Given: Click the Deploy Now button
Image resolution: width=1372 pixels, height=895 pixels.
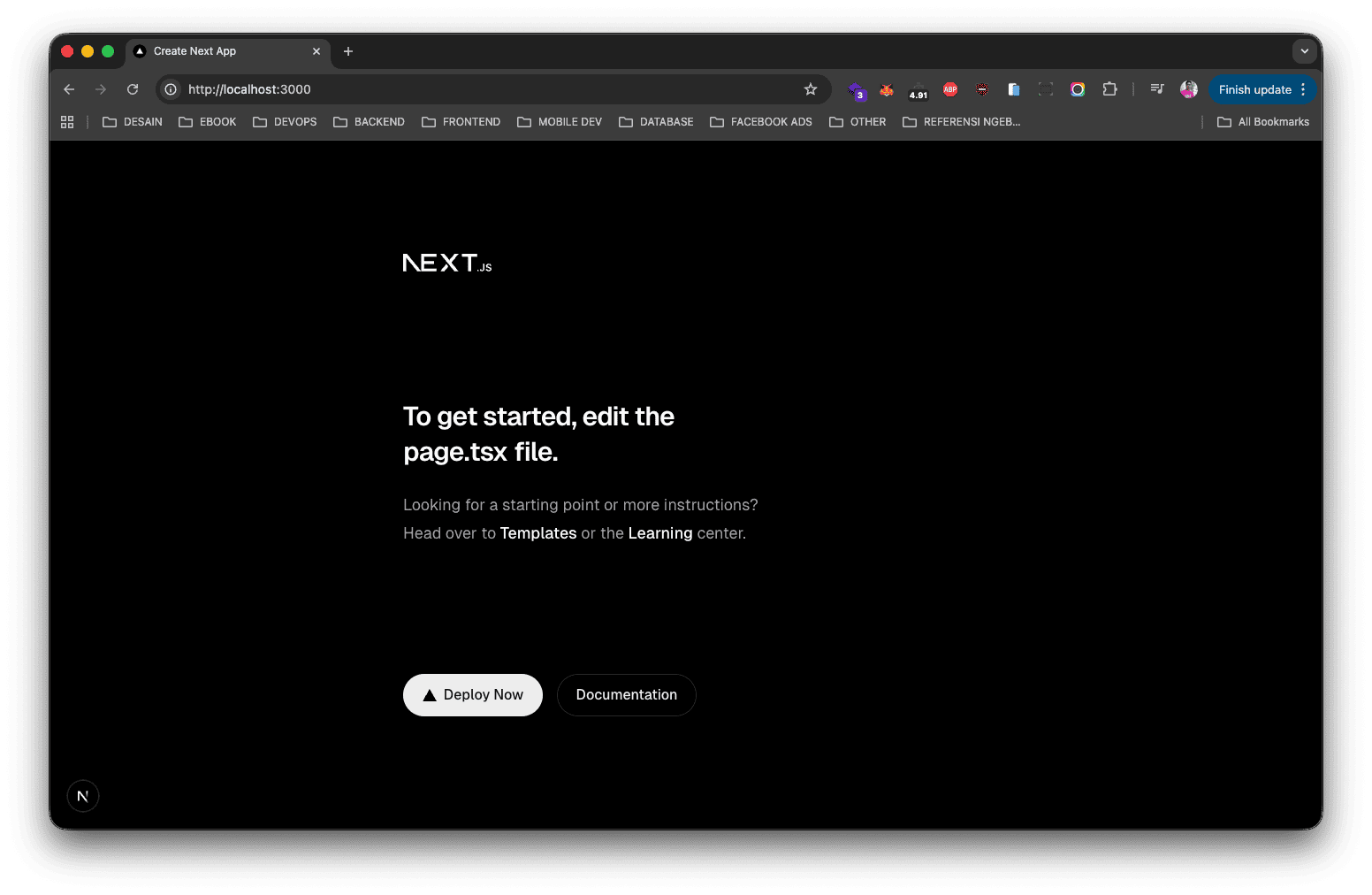Looking at the screenshot, I should (x=472, y=695).
